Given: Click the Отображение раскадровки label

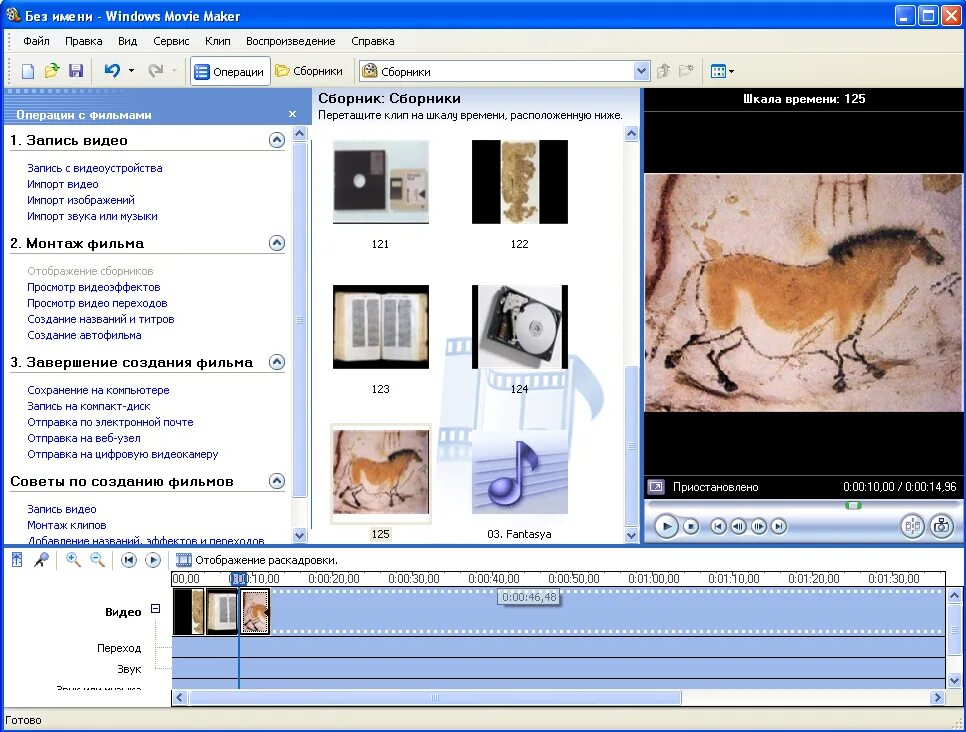Looking at the screenshot, I should point(266,560).
